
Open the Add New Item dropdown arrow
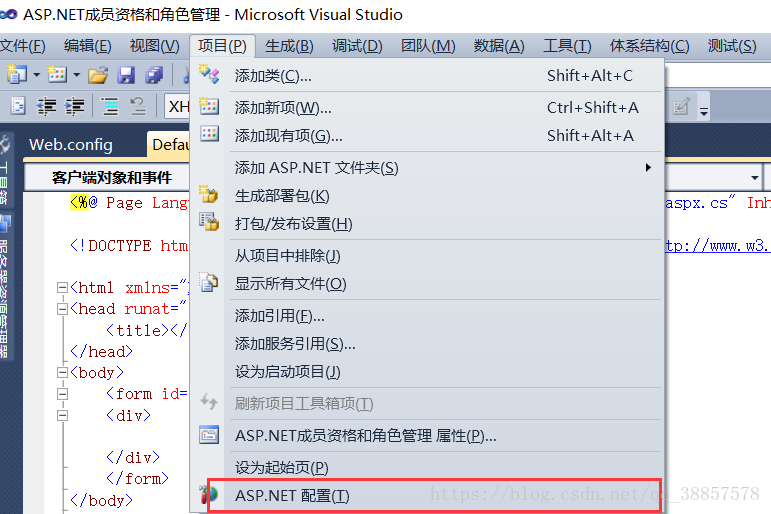click(77, 75)
